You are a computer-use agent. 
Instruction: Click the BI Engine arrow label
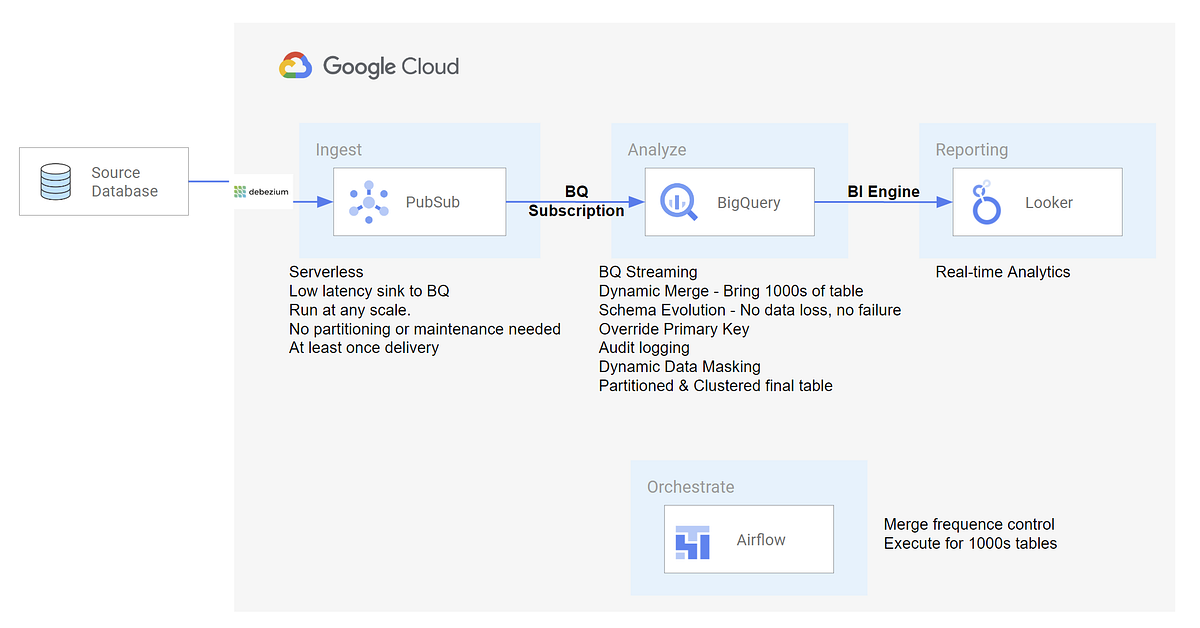(x=884, y=191)
